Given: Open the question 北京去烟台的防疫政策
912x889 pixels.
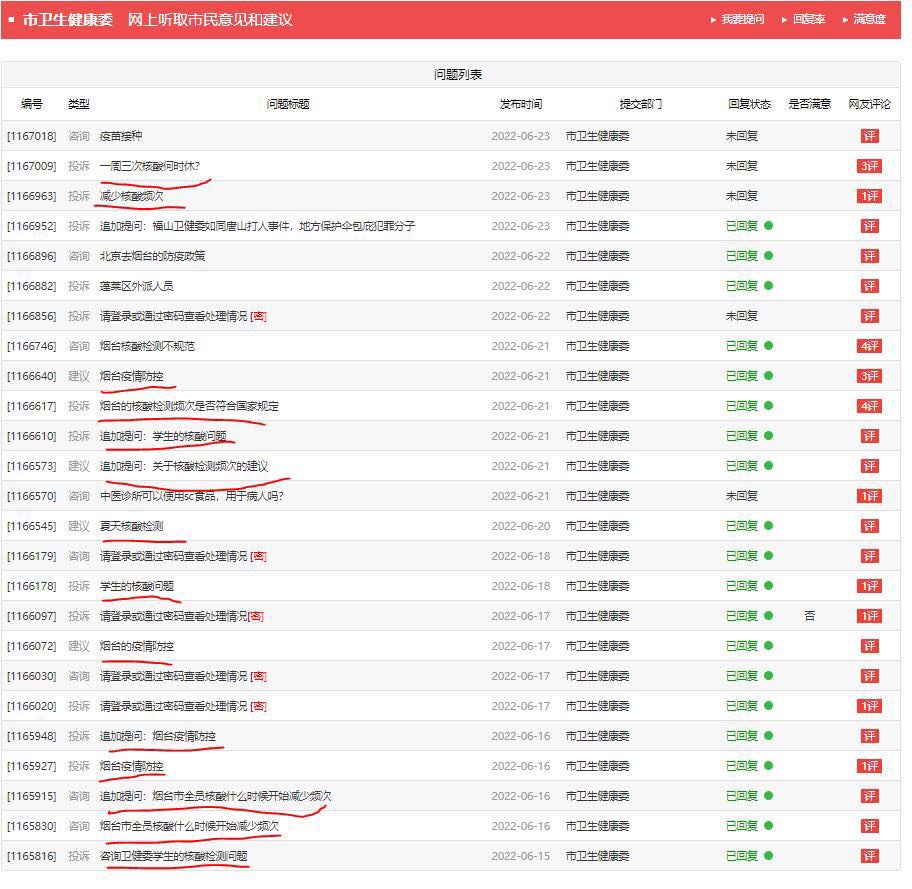Looking at the screenshot, I should 152,256.
